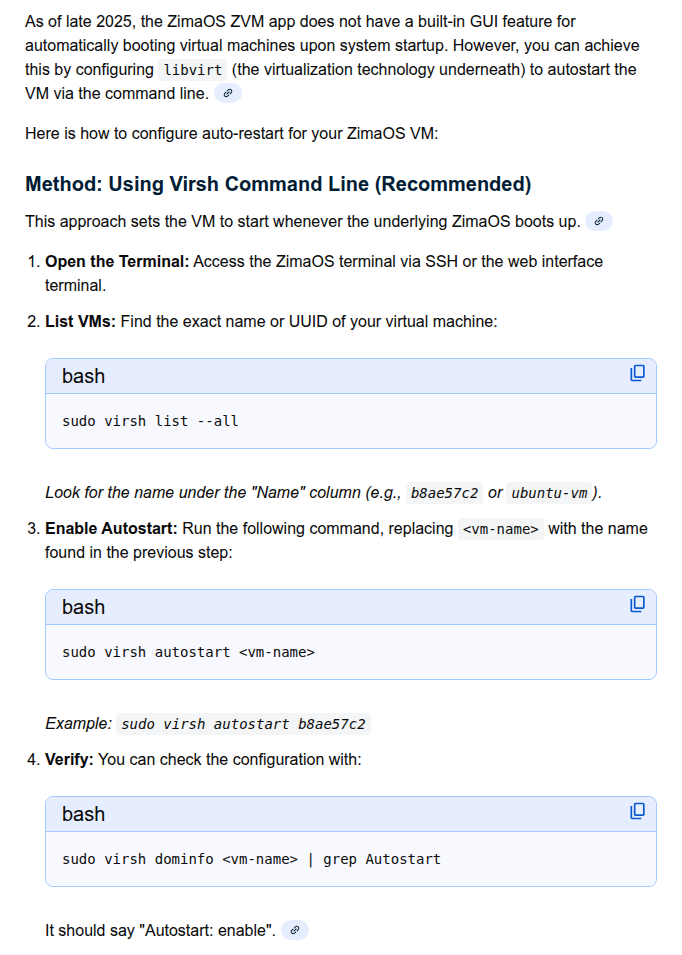
Task: Click the 'sudo virsh dominfo' command text
Action: (251, 859)
